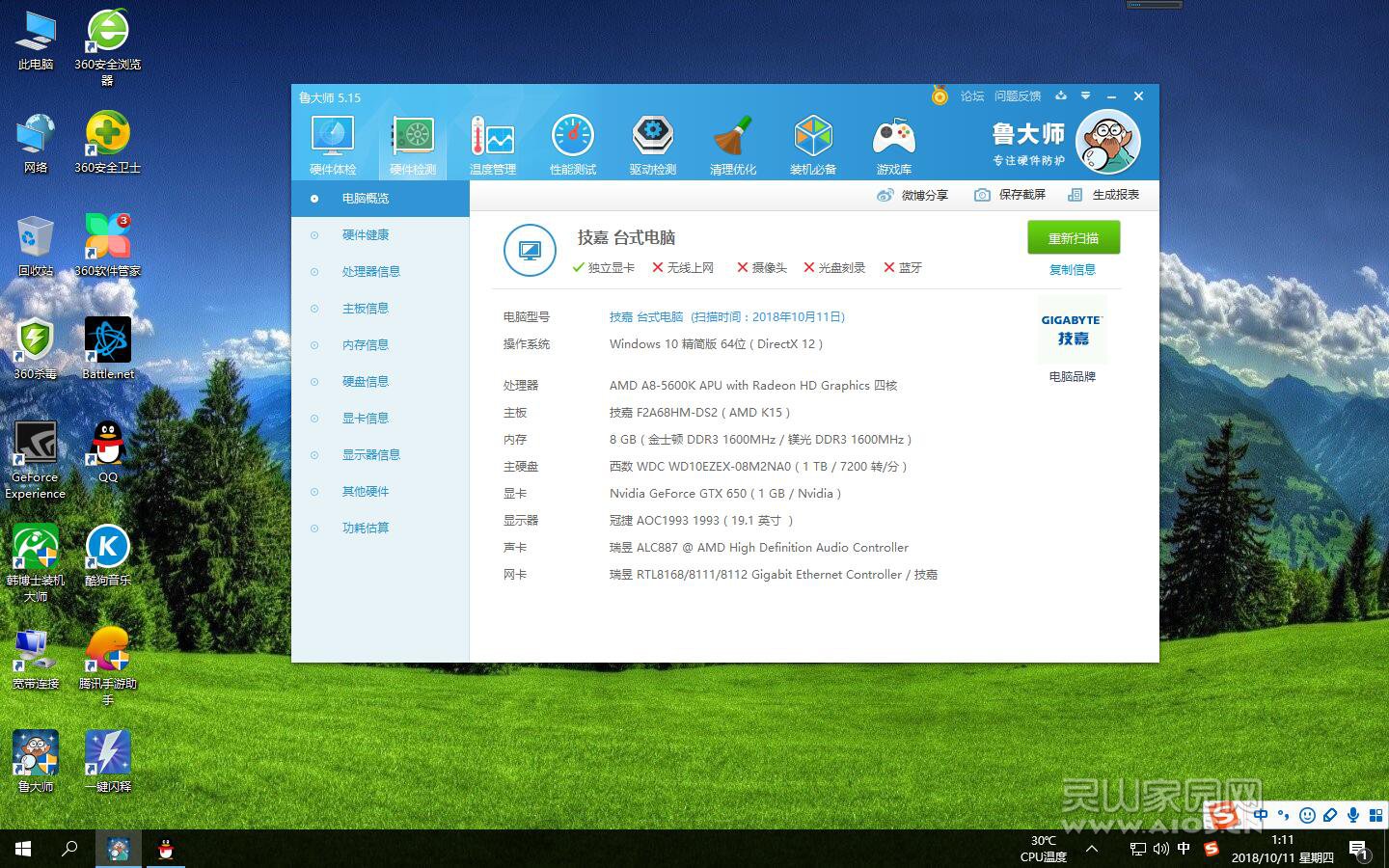Select 硬件健康 sidebar item
Viewport: 1389px width, 868px height.
[380, 235]
